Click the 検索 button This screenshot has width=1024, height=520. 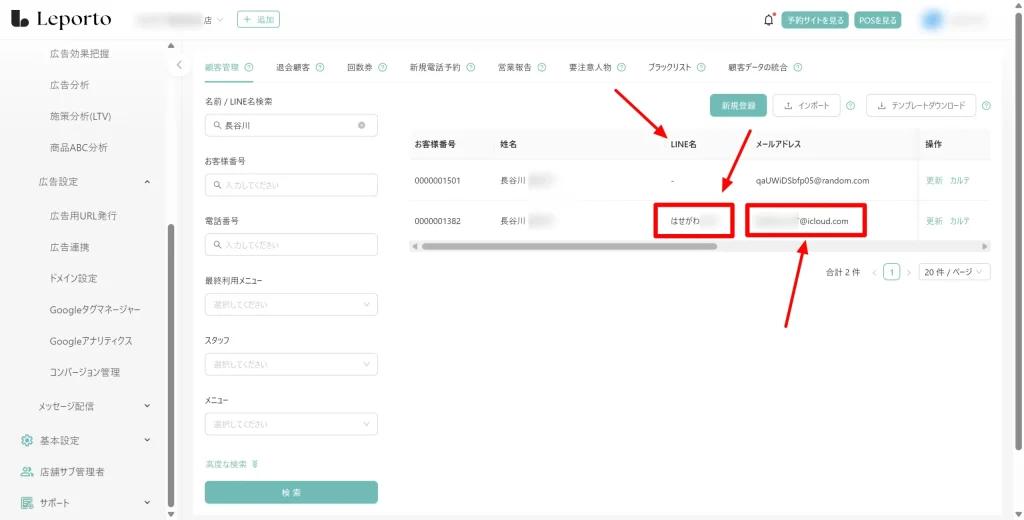click(291, 492)
